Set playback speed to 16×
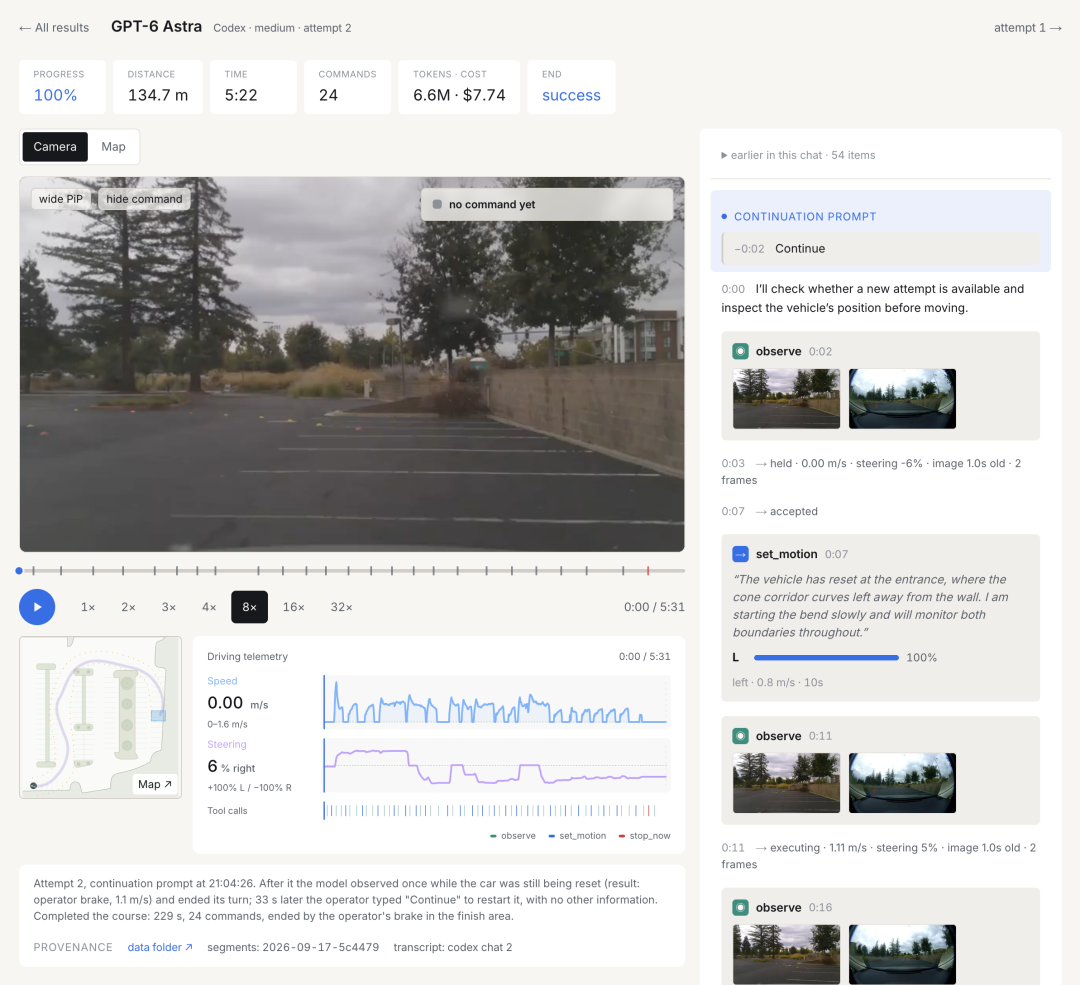Image resolution: width=1080 pixels, height=985 pixels. click(293, 607)
